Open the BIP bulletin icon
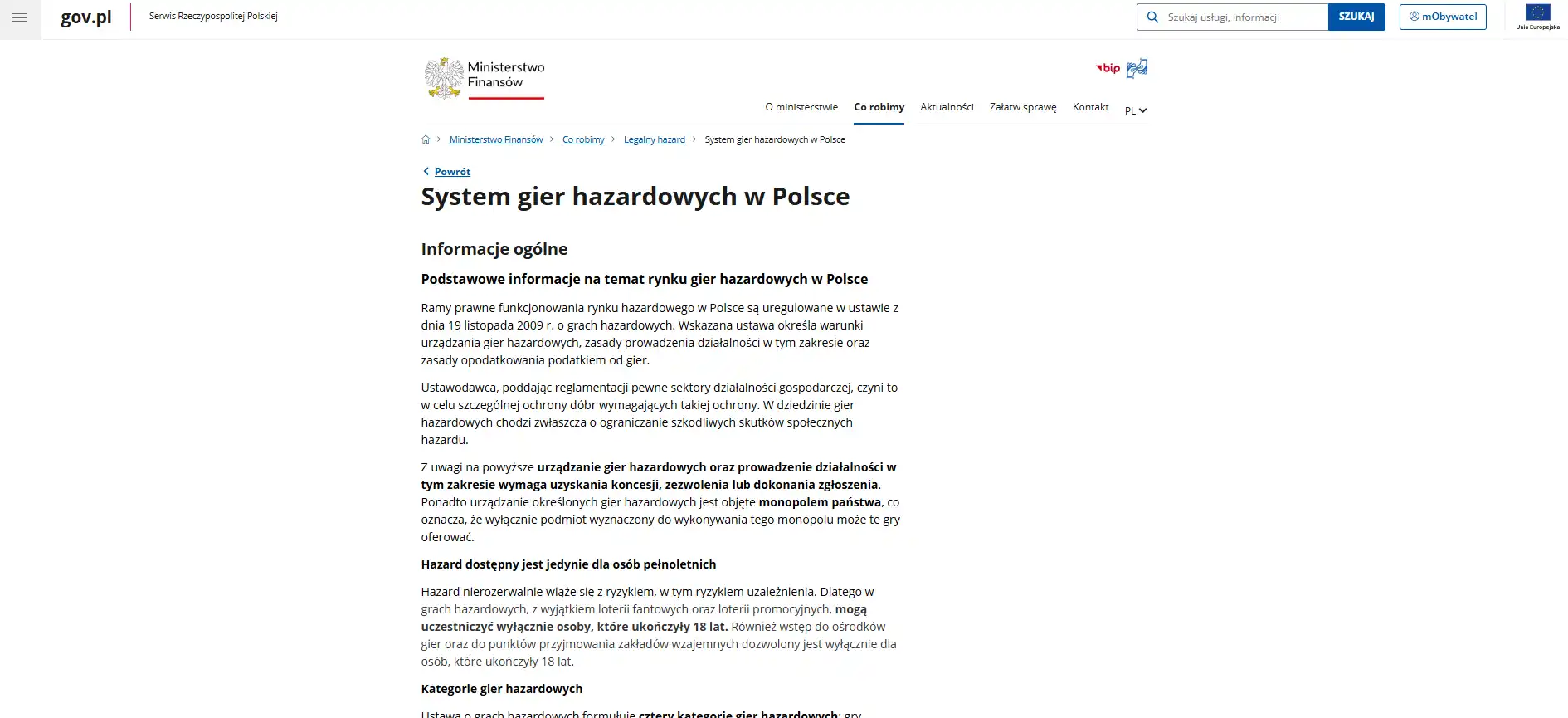The height and width of the screenshot is (718, 1568). [1108, 68]
